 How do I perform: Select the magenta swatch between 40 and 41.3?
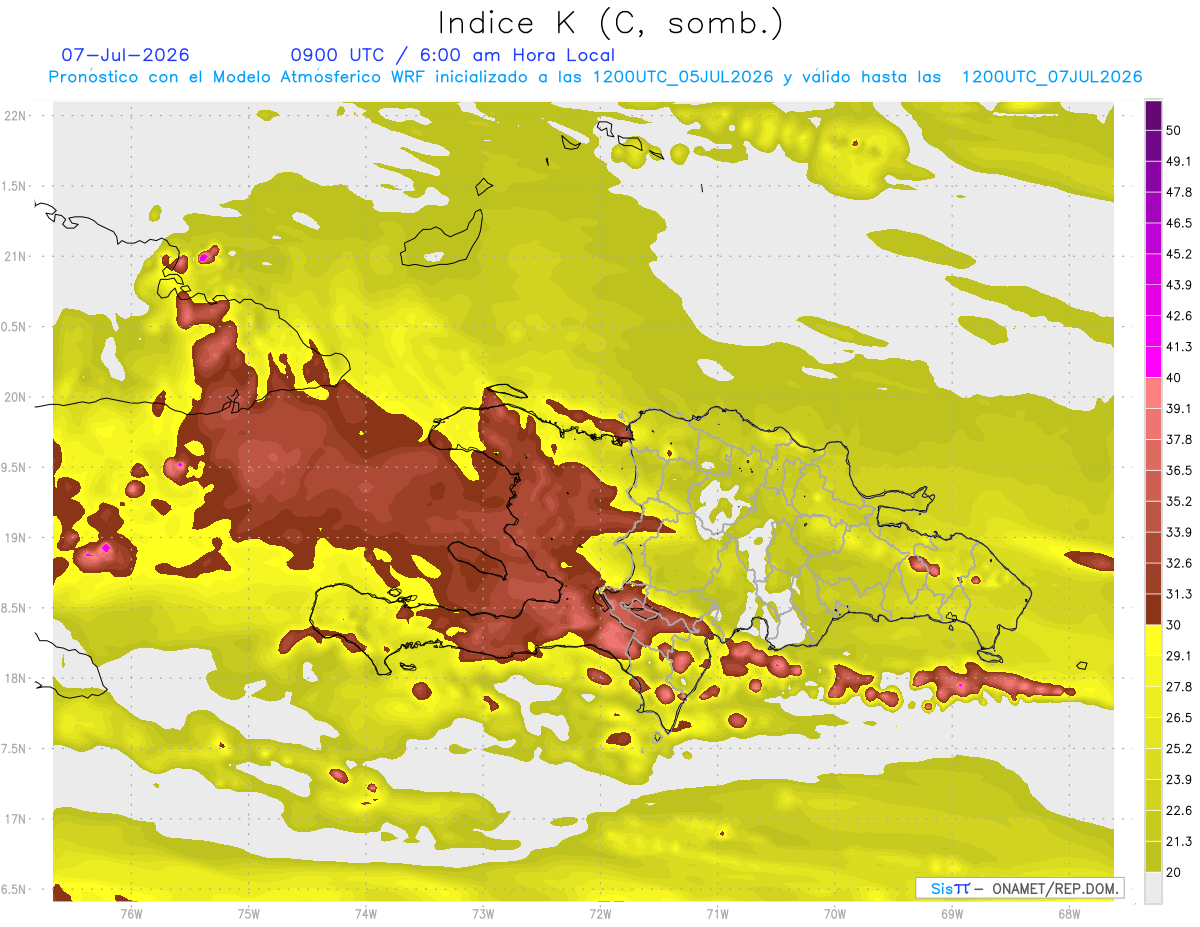[x=1153, y=362]
